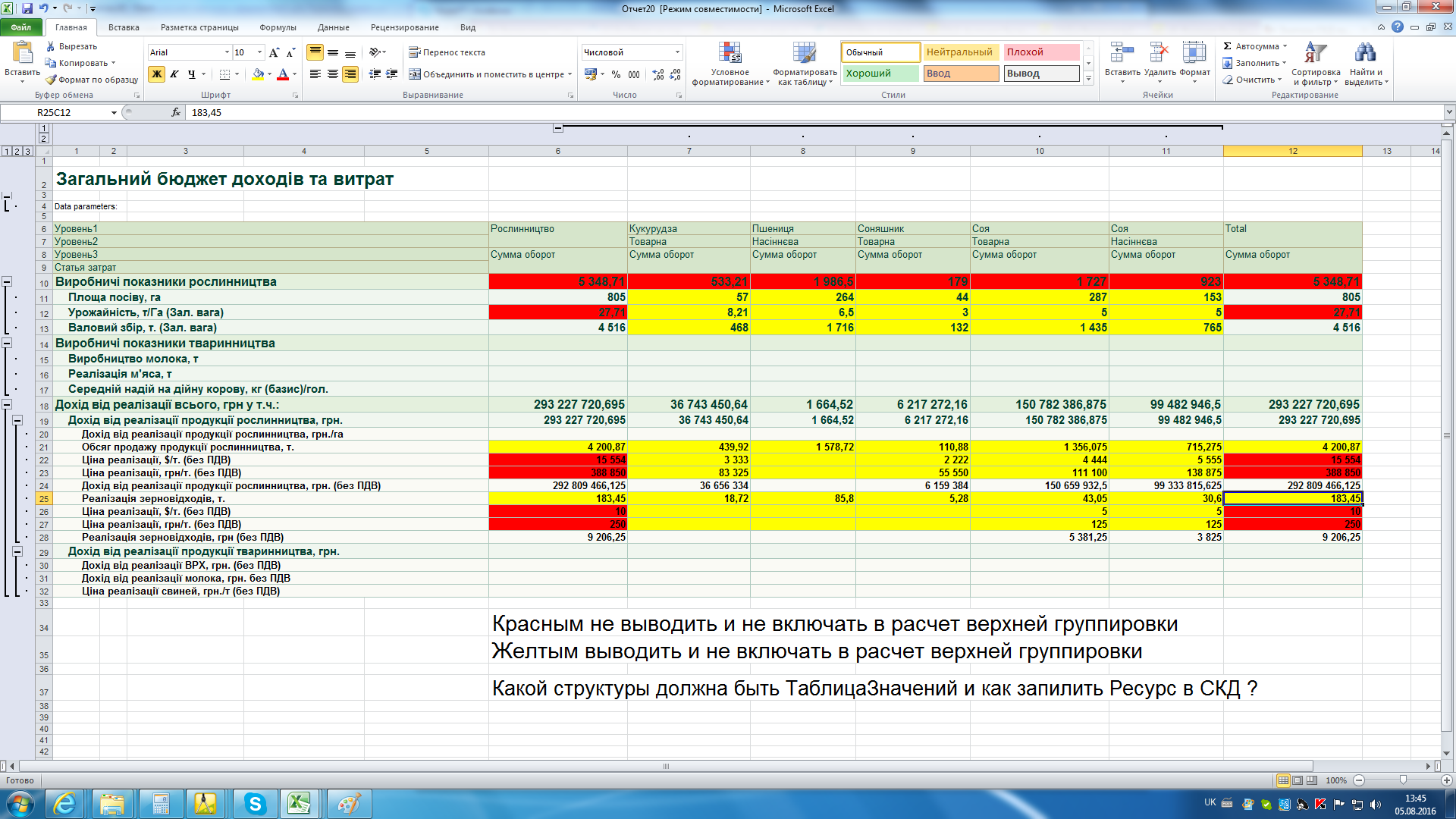Click the Save floppy disk icon
Viewport: 1456px width, 819px height.
tap(27, 8)
